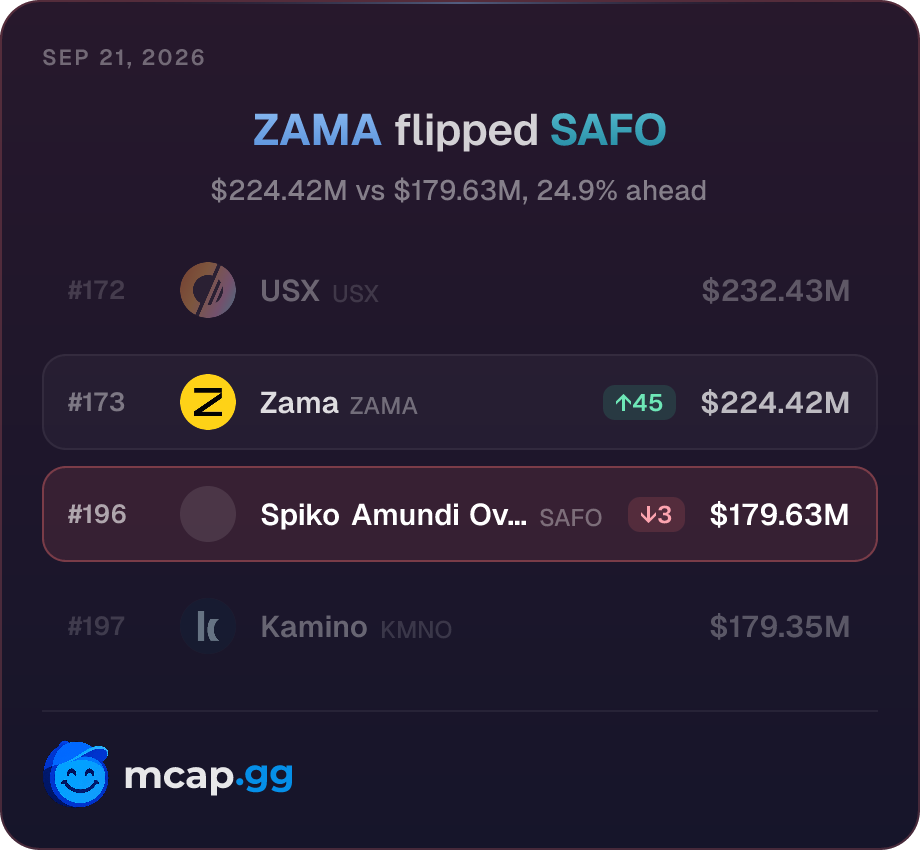
Task: Select the SAFO title text
Action: (x=608, y=130)
